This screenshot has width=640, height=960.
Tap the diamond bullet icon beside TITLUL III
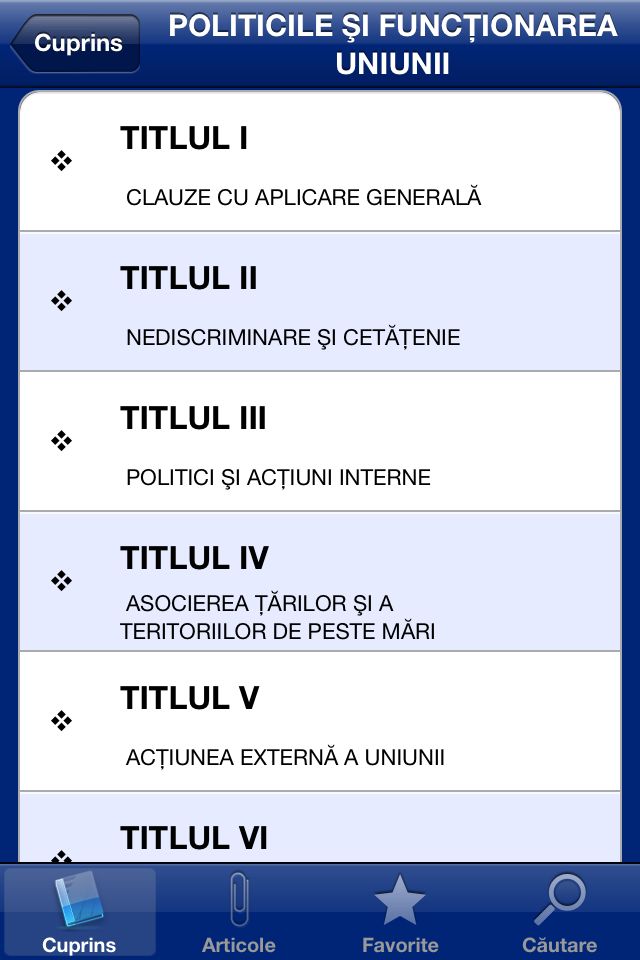point(61,441)
